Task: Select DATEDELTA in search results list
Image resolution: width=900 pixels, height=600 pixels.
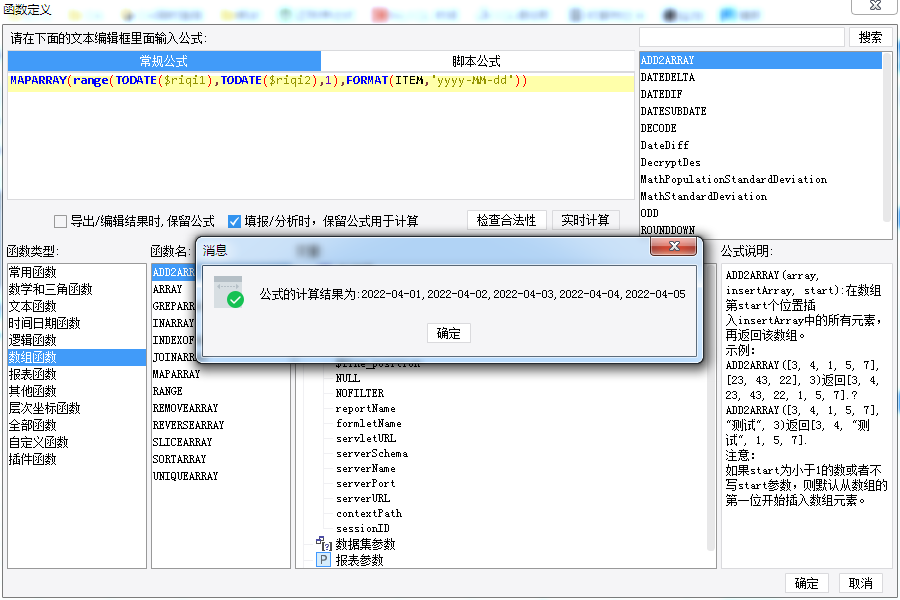Action: click(761, 77)
